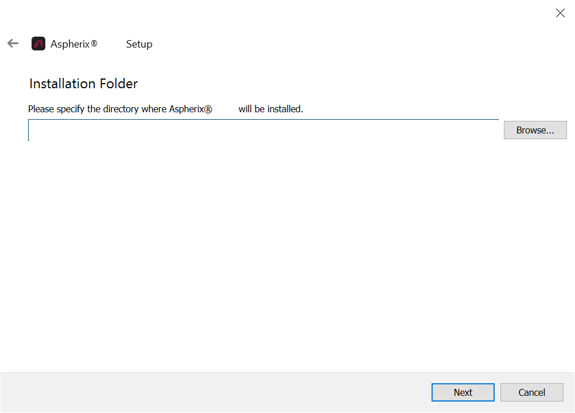This screenshot has height=413, width=575.
Task: Click Aspherix® word in the instruction sentence
Action: [190, 109]
